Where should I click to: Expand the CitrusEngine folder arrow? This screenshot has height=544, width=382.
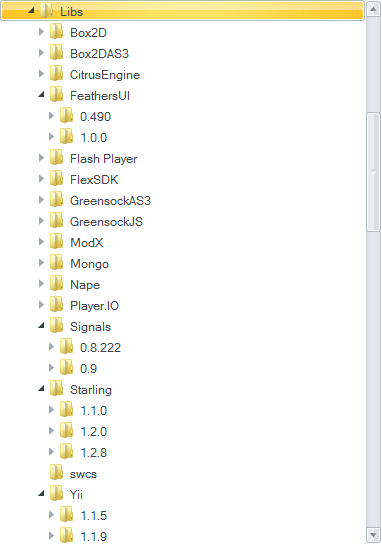[x=41, y=74]
